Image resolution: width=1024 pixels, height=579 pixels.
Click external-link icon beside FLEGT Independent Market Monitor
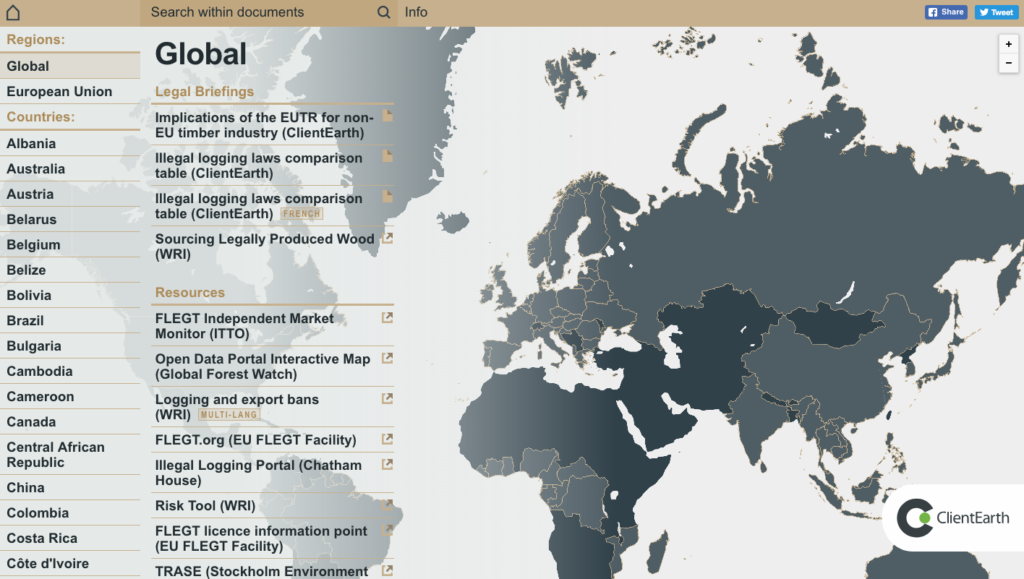point(387,318)
